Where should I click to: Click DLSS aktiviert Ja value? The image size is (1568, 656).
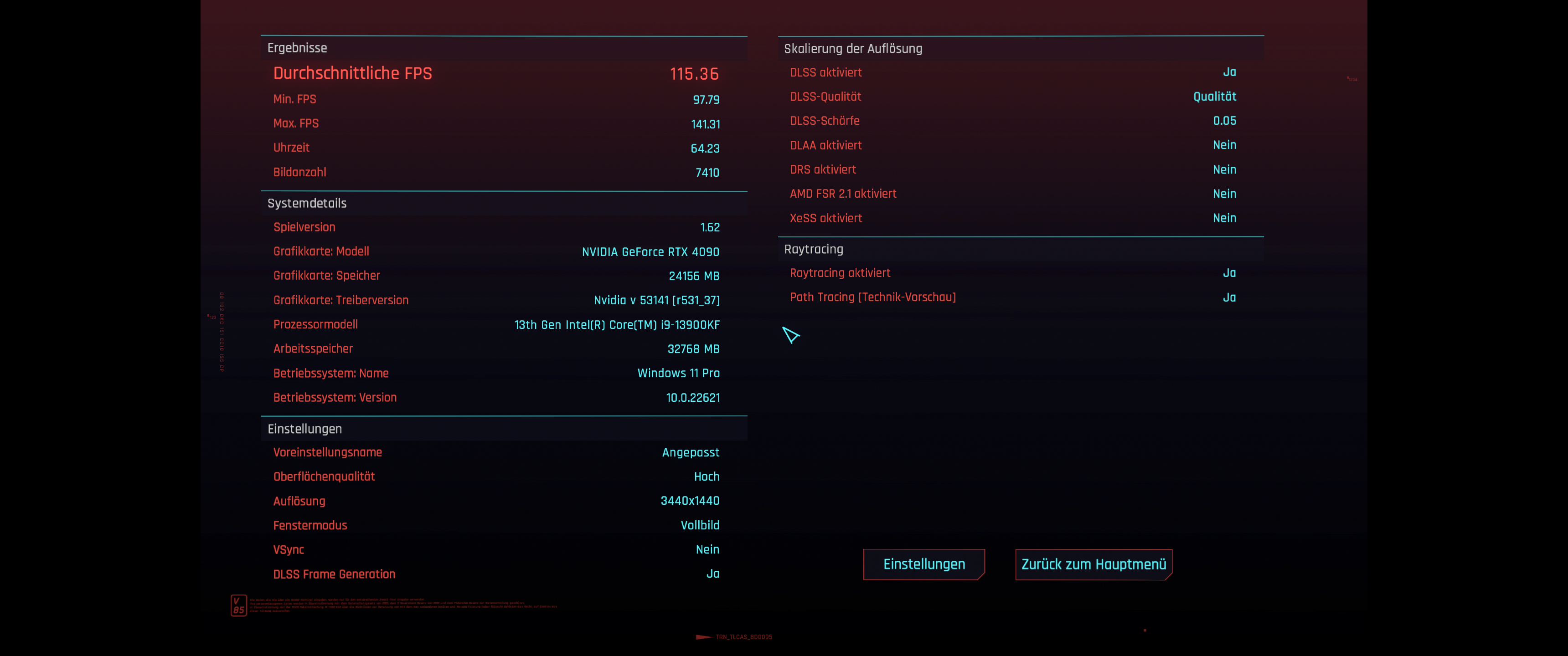(1229, 72)
